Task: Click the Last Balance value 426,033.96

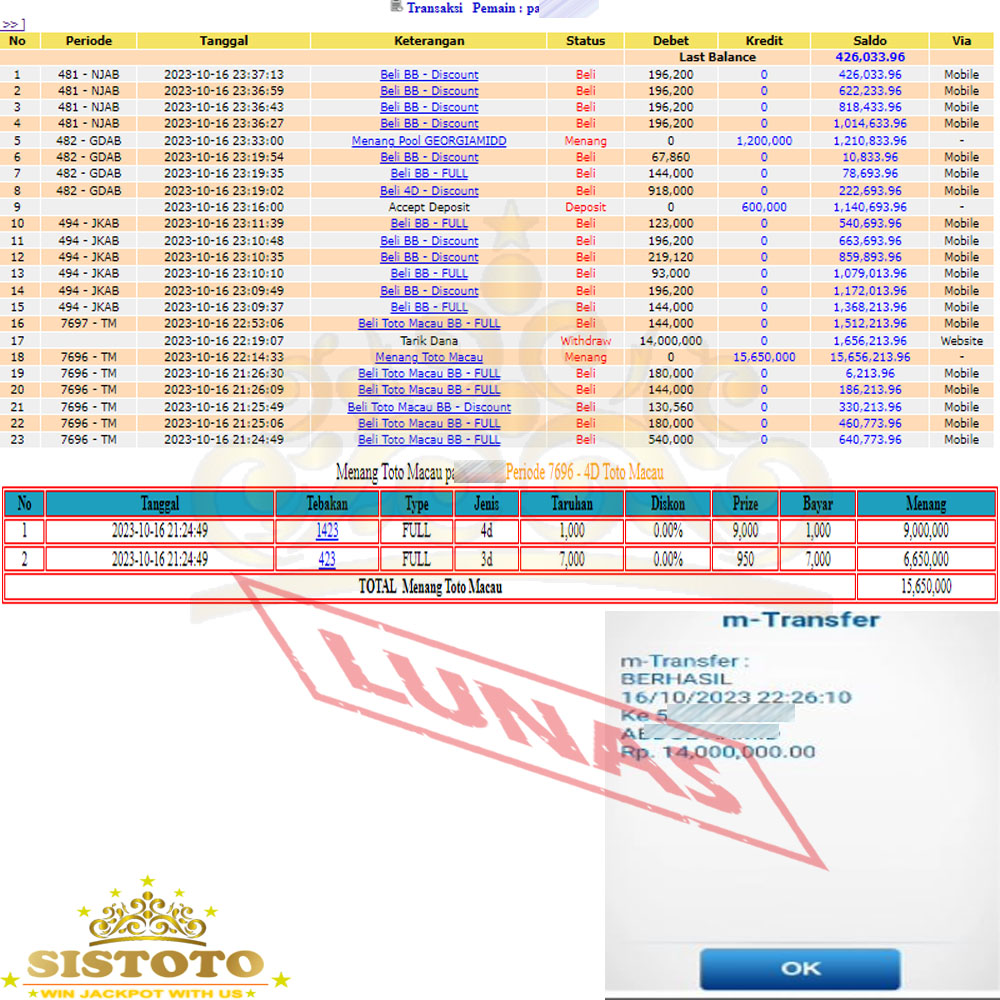Action: click(x=870, y=57)
